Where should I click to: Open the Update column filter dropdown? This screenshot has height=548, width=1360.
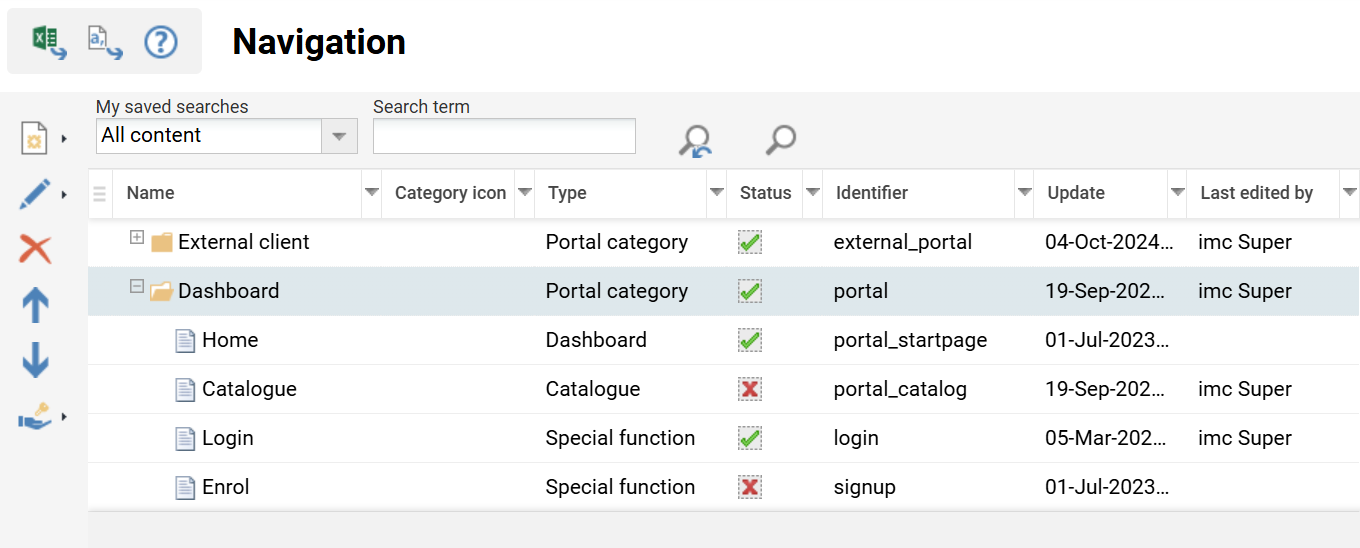point(1178,192)
